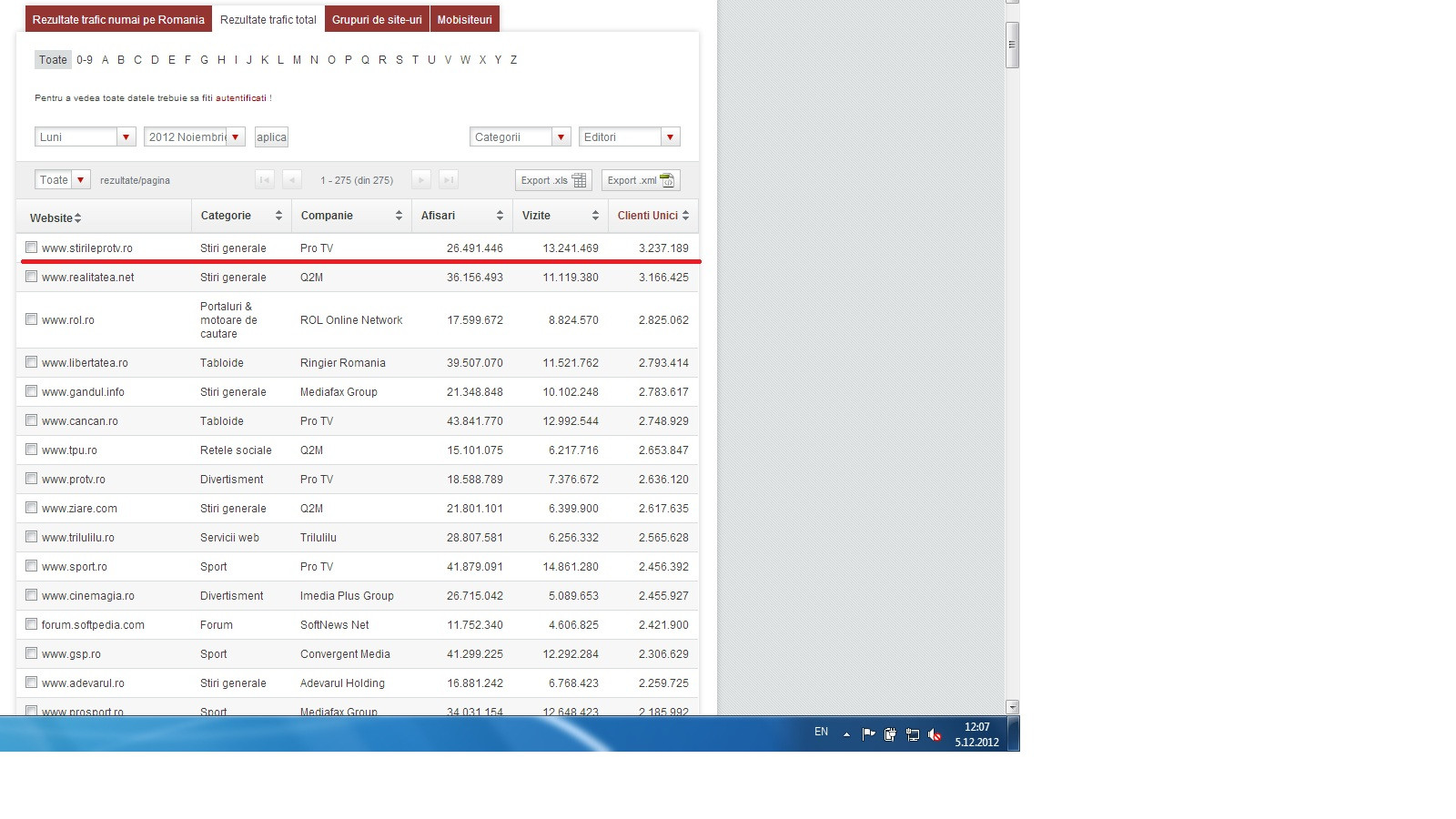Tick the checkbox for www.stirileprotv.ro
This screenshot has width=1456, height=819.
[x=32, y=248]
